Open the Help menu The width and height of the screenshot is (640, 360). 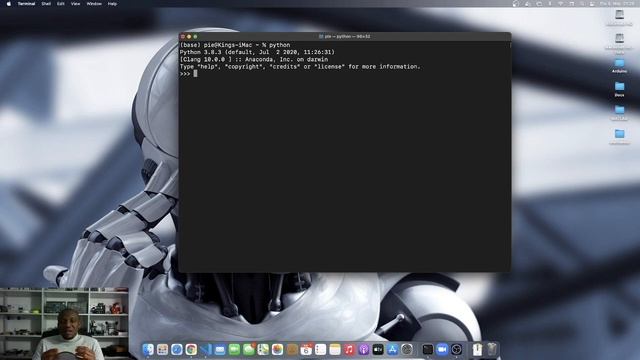pos(112,4)
